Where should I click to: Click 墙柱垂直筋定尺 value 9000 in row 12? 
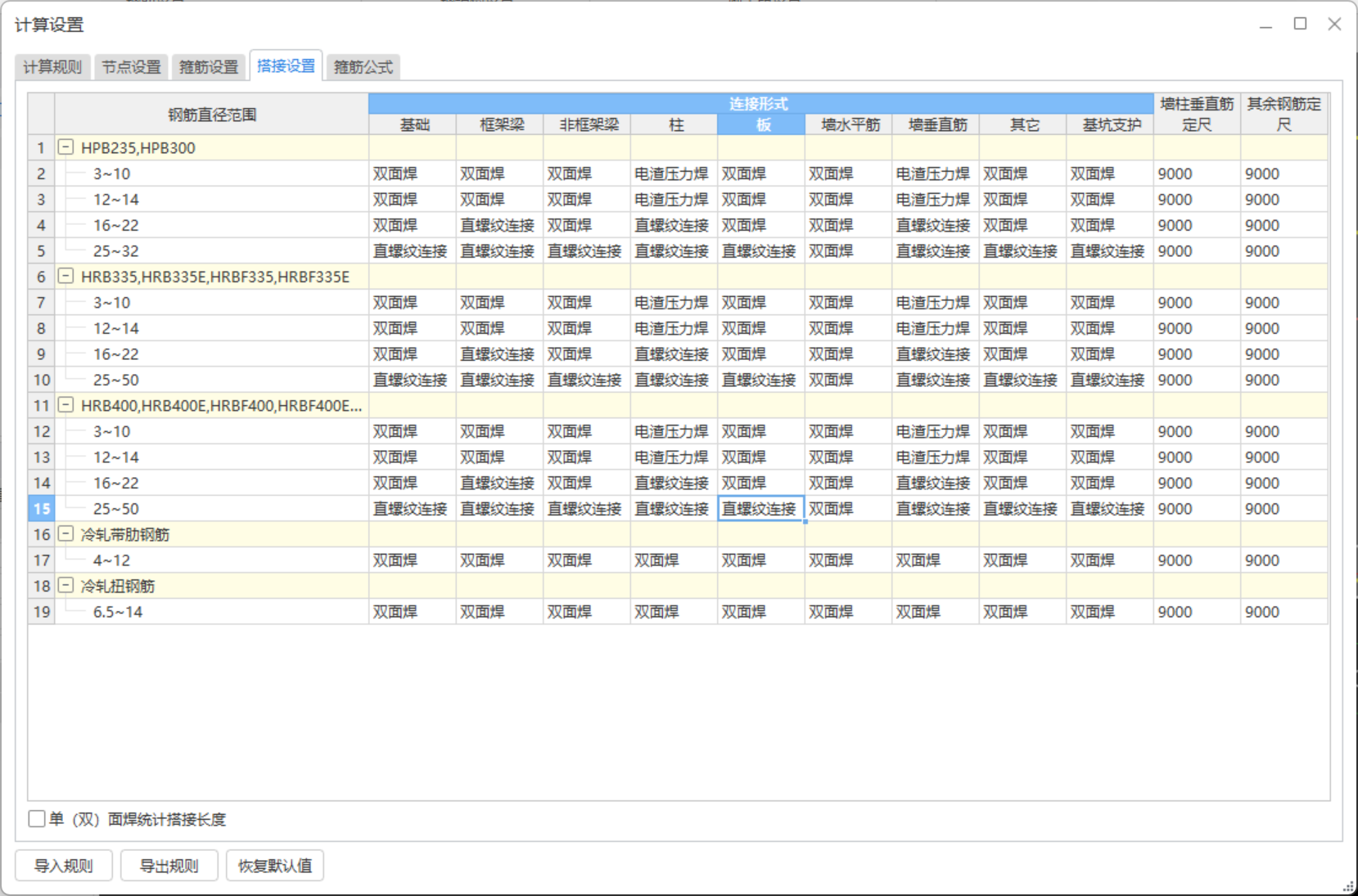1198,431
